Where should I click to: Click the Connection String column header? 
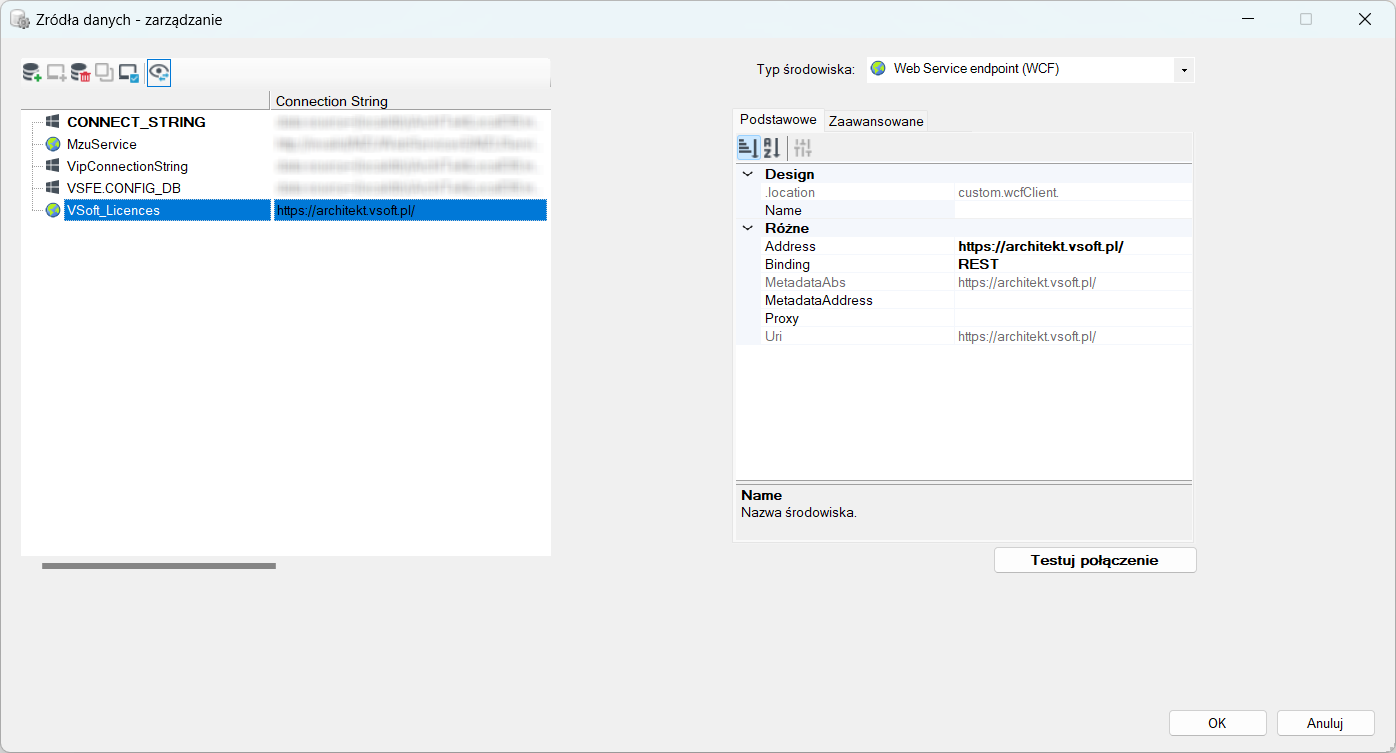[410, 101]
